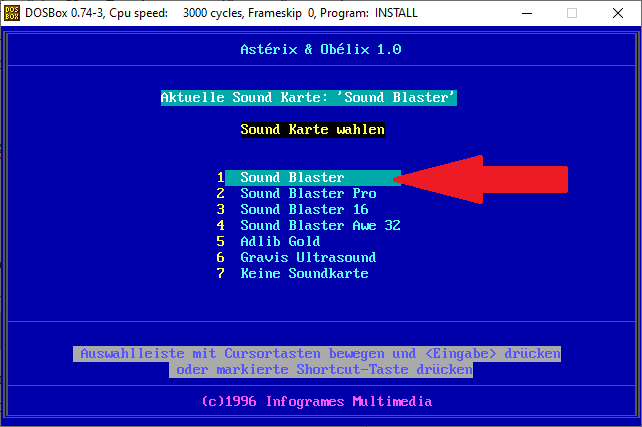Maximize the DOSBox window
Image resolution: width=642 pixels, height=427 pixels.
[x=572, y=14]
